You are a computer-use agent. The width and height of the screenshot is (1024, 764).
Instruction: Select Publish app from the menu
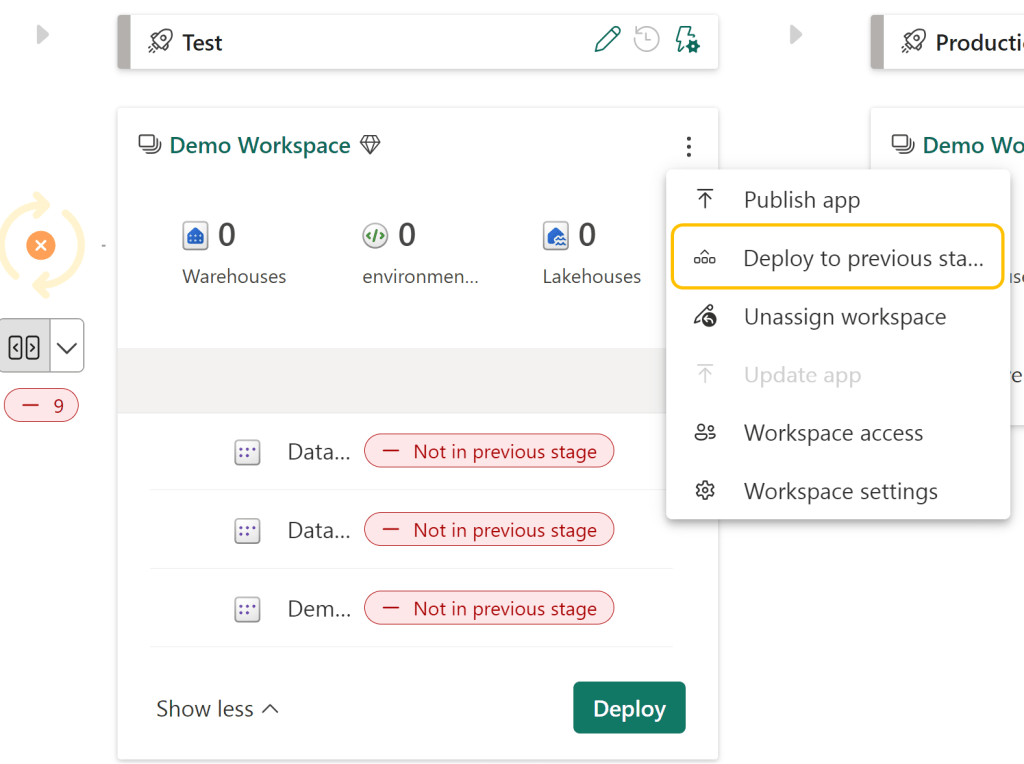tap(801, 200)
